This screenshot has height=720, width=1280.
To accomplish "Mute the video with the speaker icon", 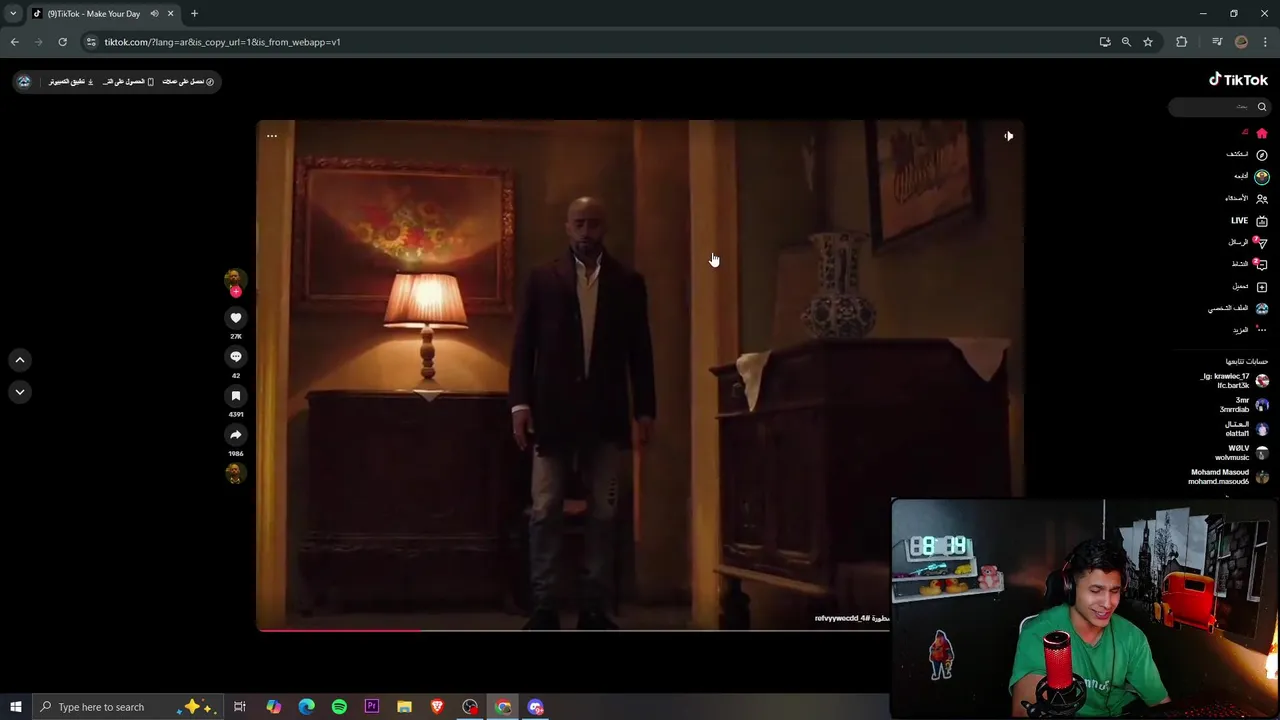I will click(x=1009, y=136).
